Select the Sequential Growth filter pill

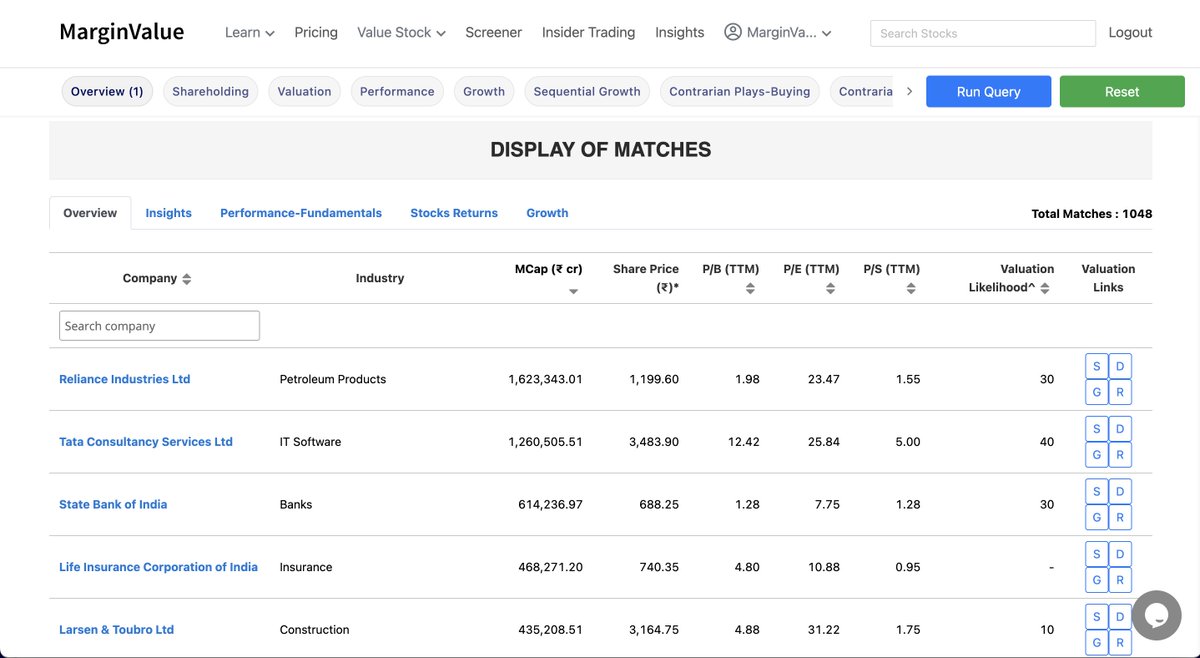587,91
